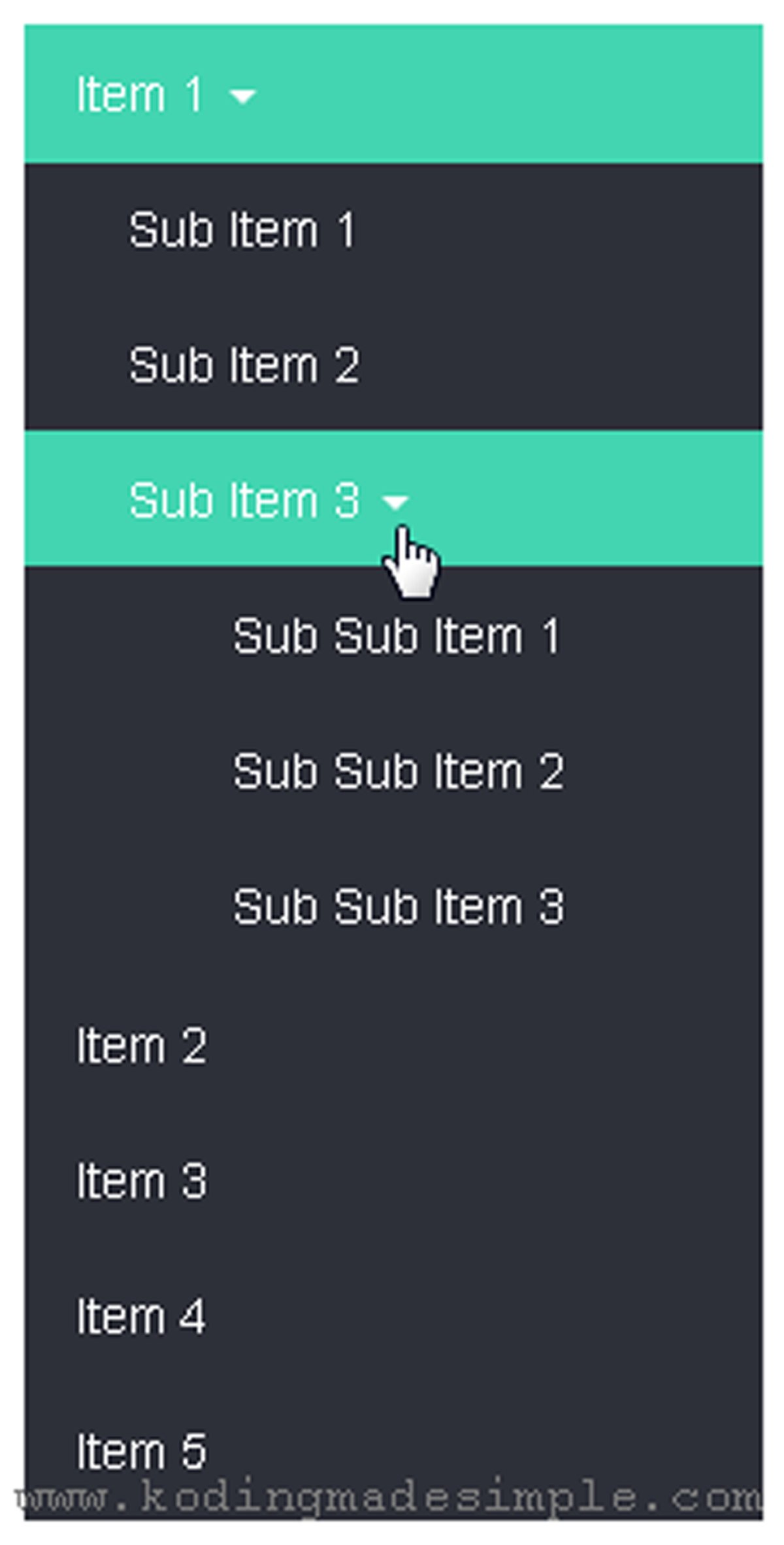Go to Sub Sub Item 3
Image resolution: width=784 pixels, height=1545 pixels.
point(398,906)
